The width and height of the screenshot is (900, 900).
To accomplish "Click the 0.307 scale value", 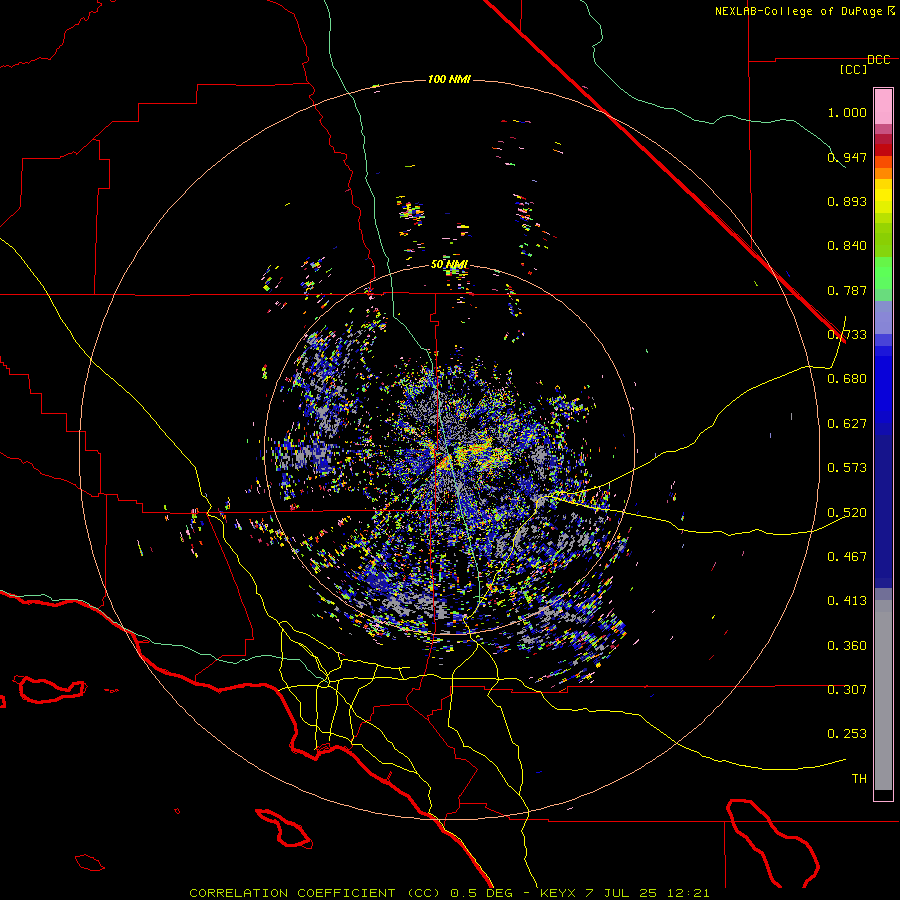I will pyautogui.click(x=847, y=689).
